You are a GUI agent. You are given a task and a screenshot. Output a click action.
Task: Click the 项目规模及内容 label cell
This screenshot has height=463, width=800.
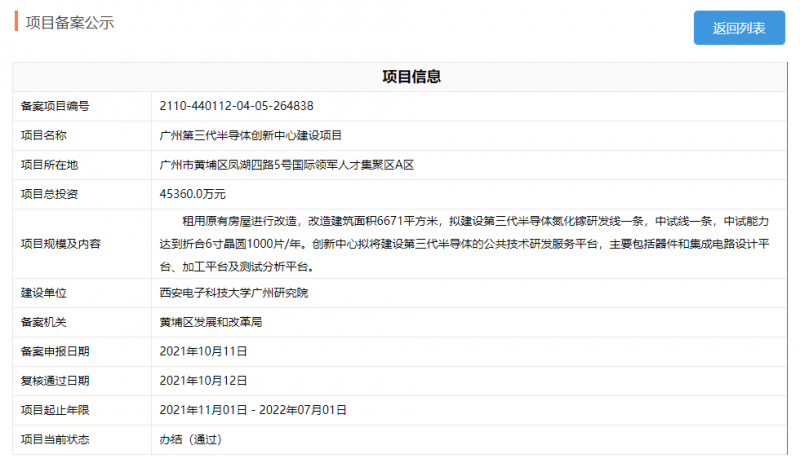tap(62, 243)
